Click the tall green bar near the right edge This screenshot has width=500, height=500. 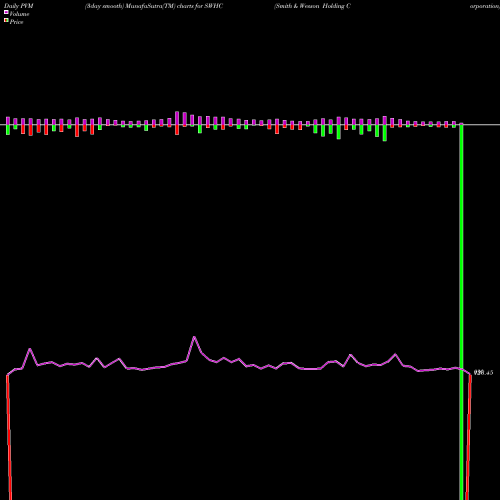[461, 312]
